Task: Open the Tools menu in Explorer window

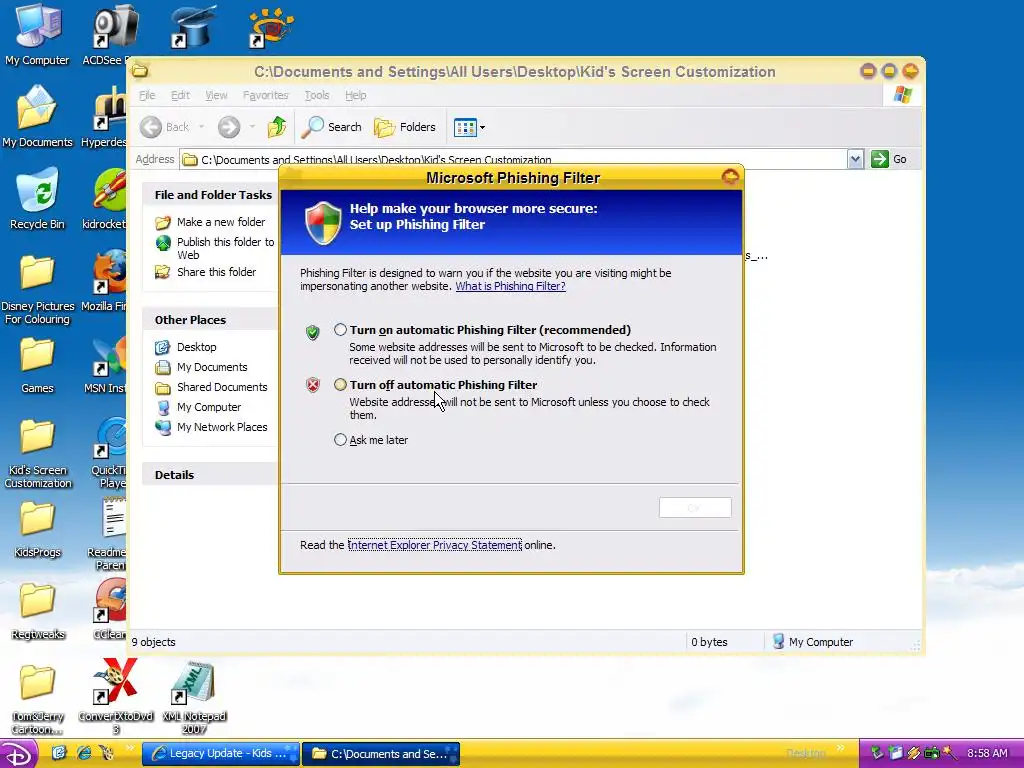Action: point(317,95)
